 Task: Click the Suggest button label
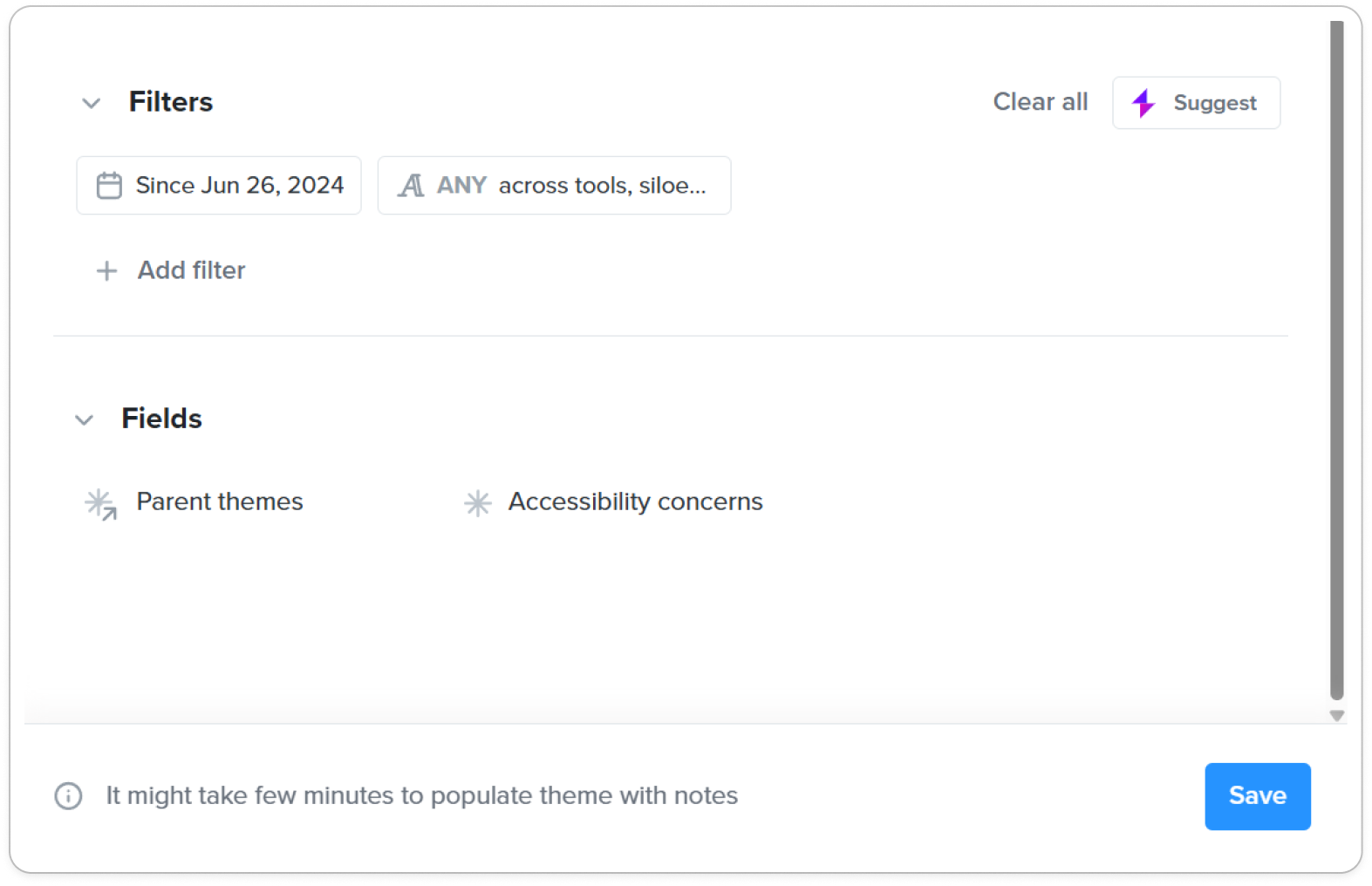click(x=1214, y=103)
